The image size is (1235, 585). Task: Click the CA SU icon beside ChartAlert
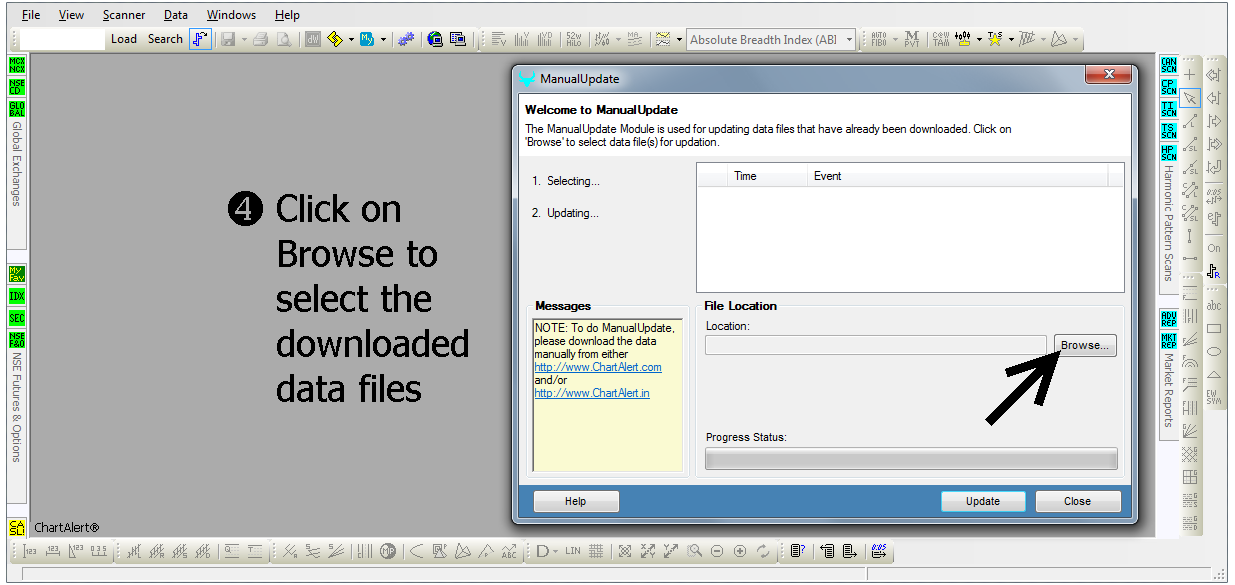click(17, 527)
